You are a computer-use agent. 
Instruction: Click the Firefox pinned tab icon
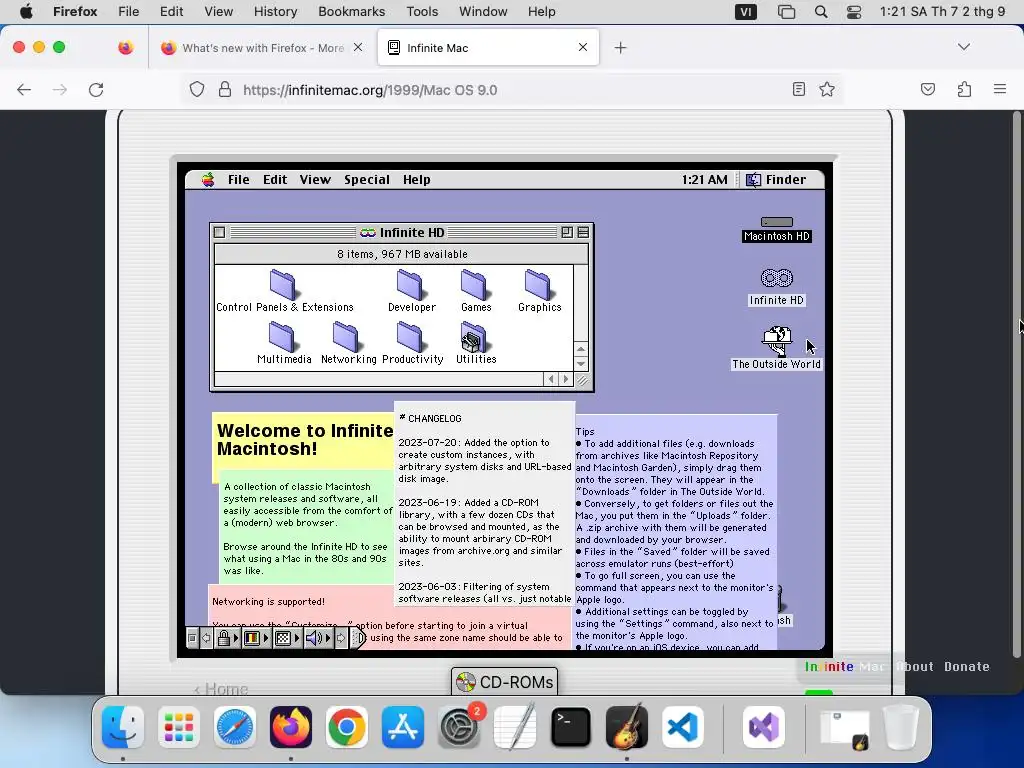point(125,48)
